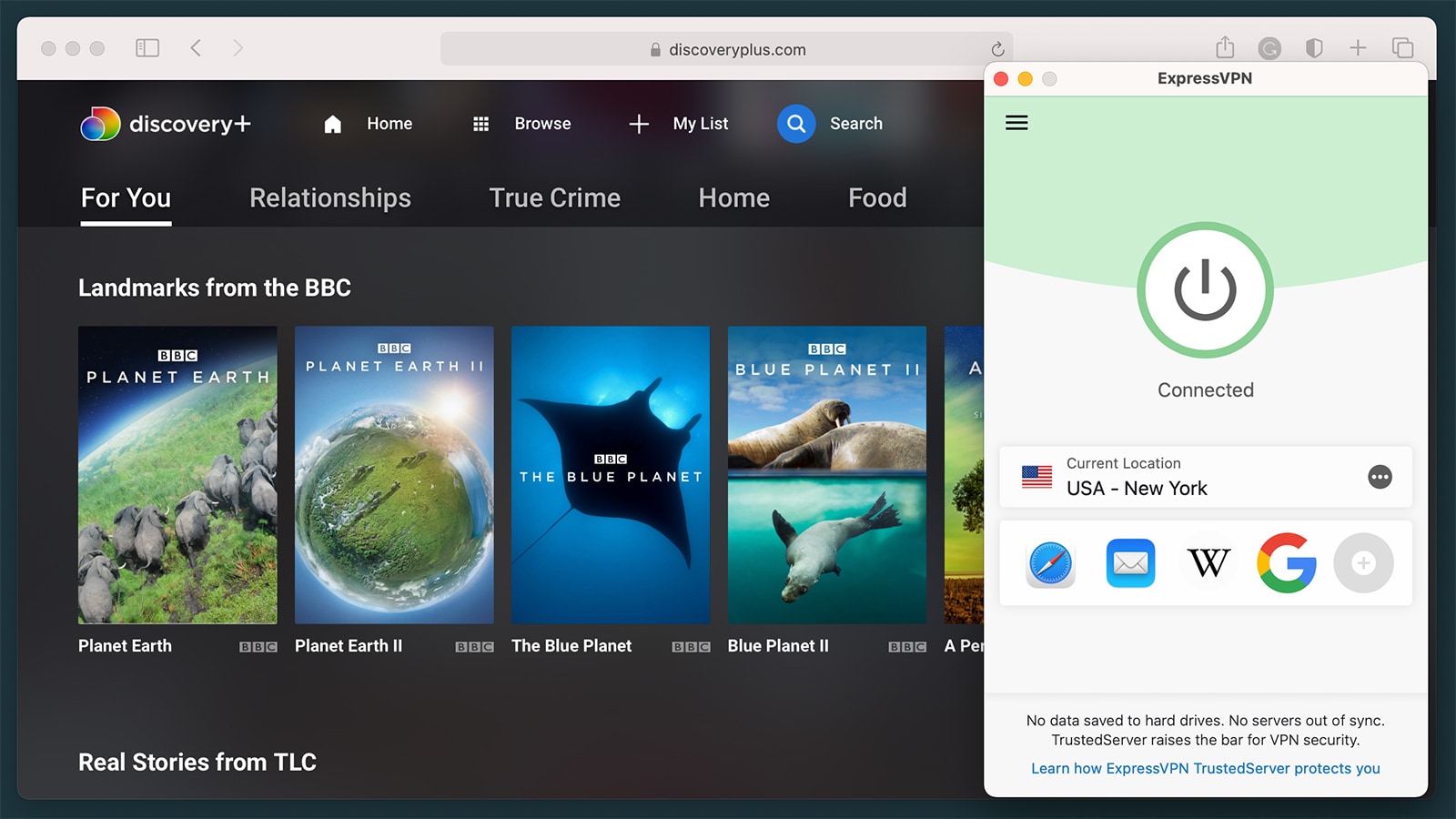
Task: Click the My List navigation label
Action: click(701, 124)
